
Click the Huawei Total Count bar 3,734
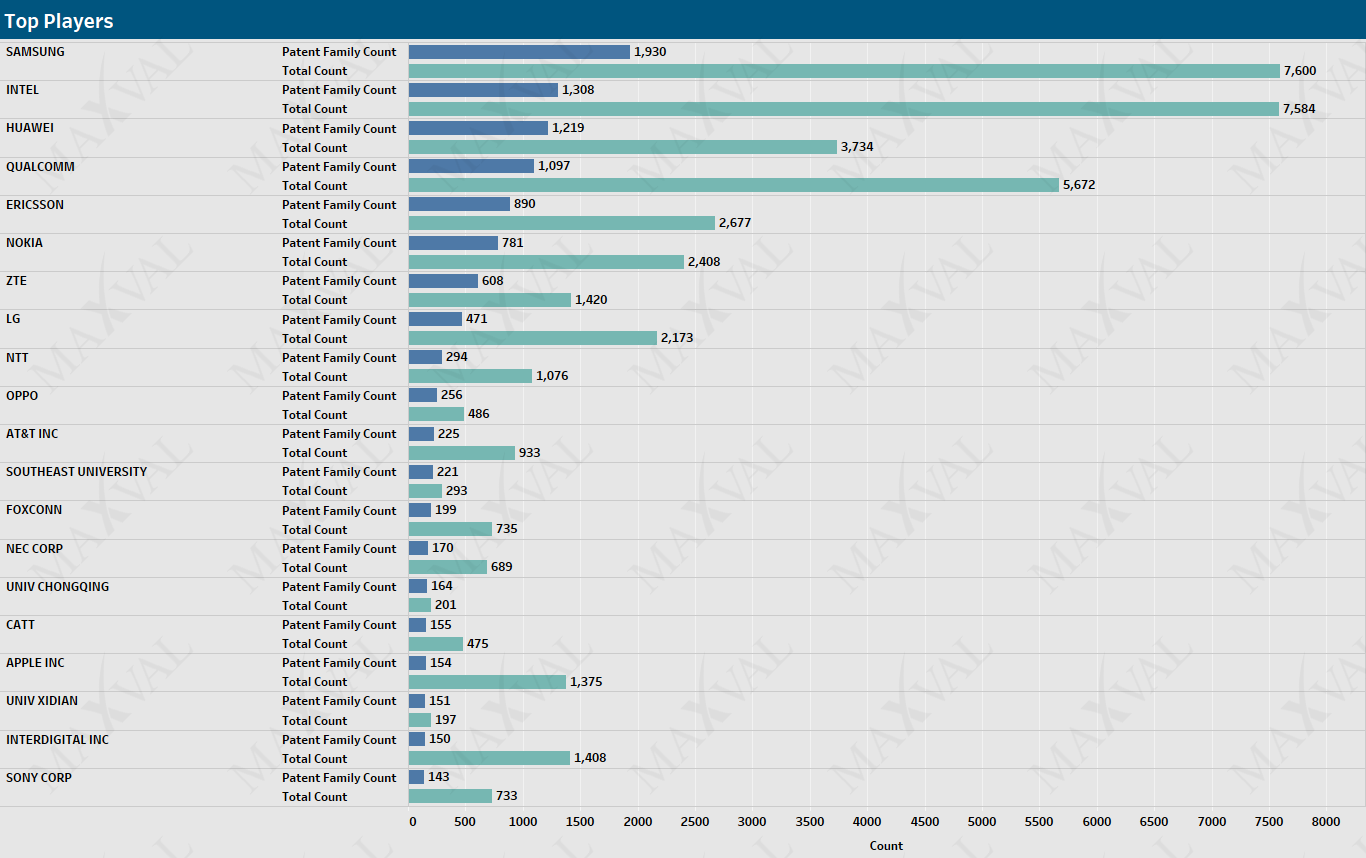coord(623,147)
